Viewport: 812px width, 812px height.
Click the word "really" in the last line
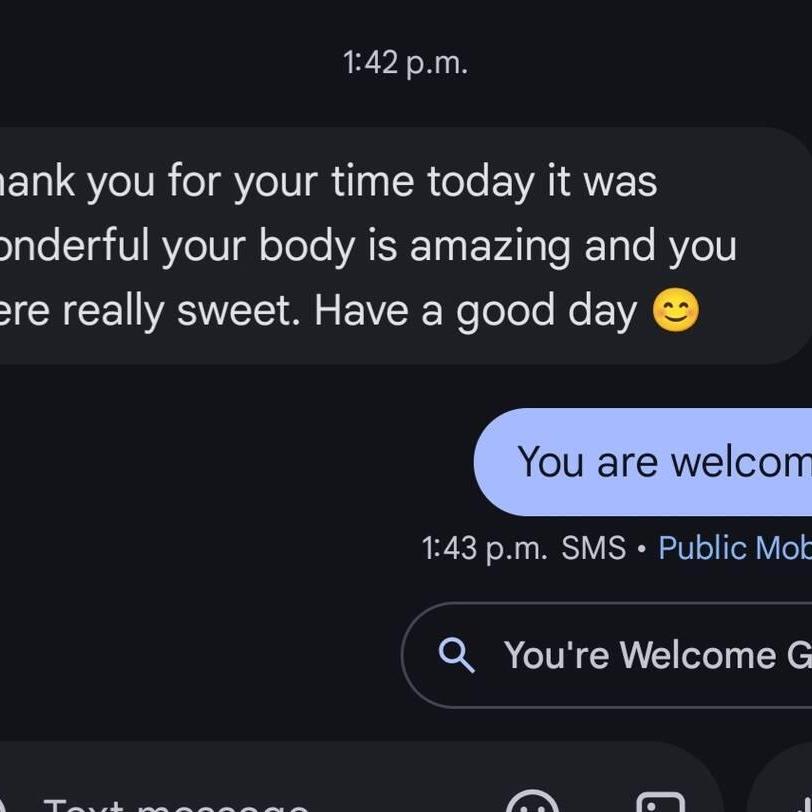click(115, 311)
